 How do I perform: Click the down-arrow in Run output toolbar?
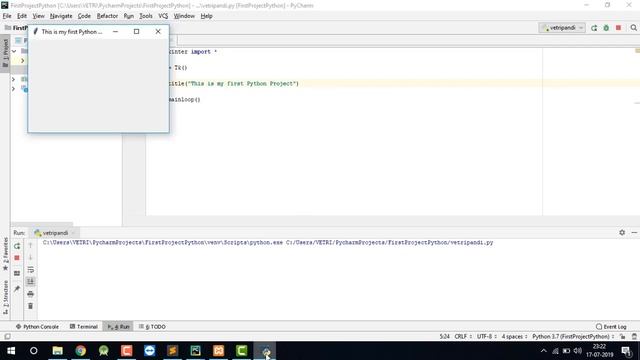pos(30,258)
